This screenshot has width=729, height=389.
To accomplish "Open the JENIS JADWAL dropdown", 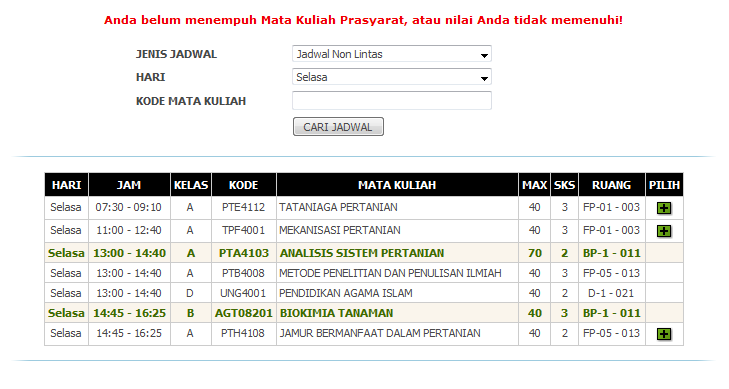I will pyautogui.click(x=391, y=54).
